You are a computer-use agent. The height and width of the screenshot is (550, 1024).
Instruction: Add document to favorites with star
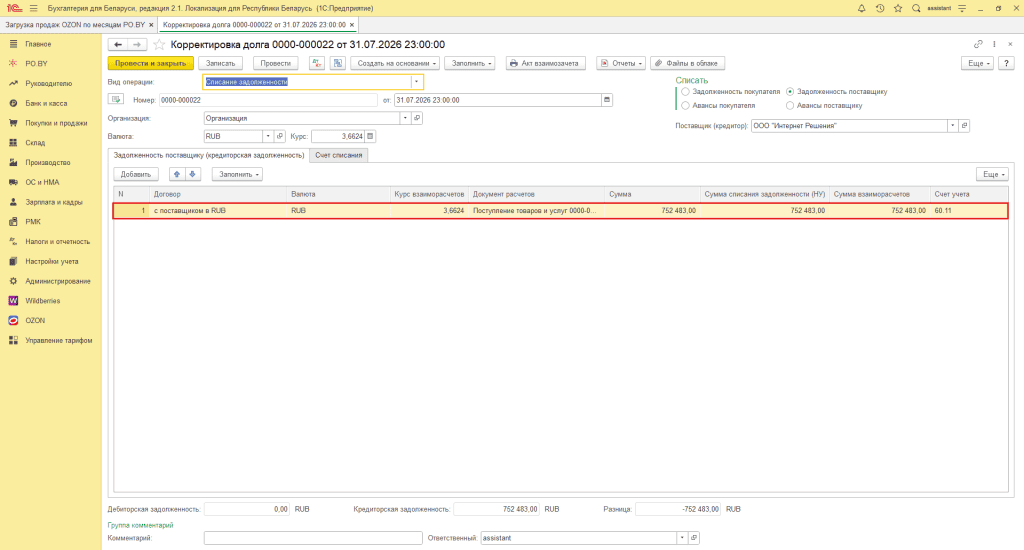159,44
